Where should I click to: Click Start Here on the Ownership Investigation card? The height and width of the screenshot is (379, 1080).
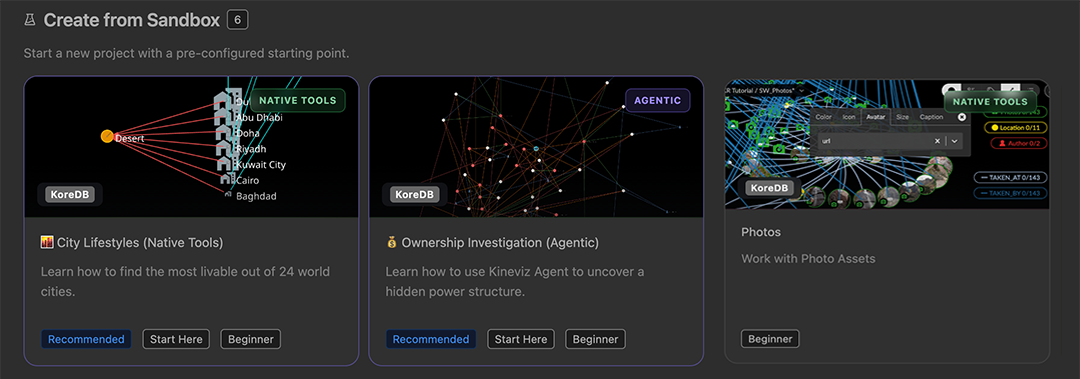pos(521,339)
